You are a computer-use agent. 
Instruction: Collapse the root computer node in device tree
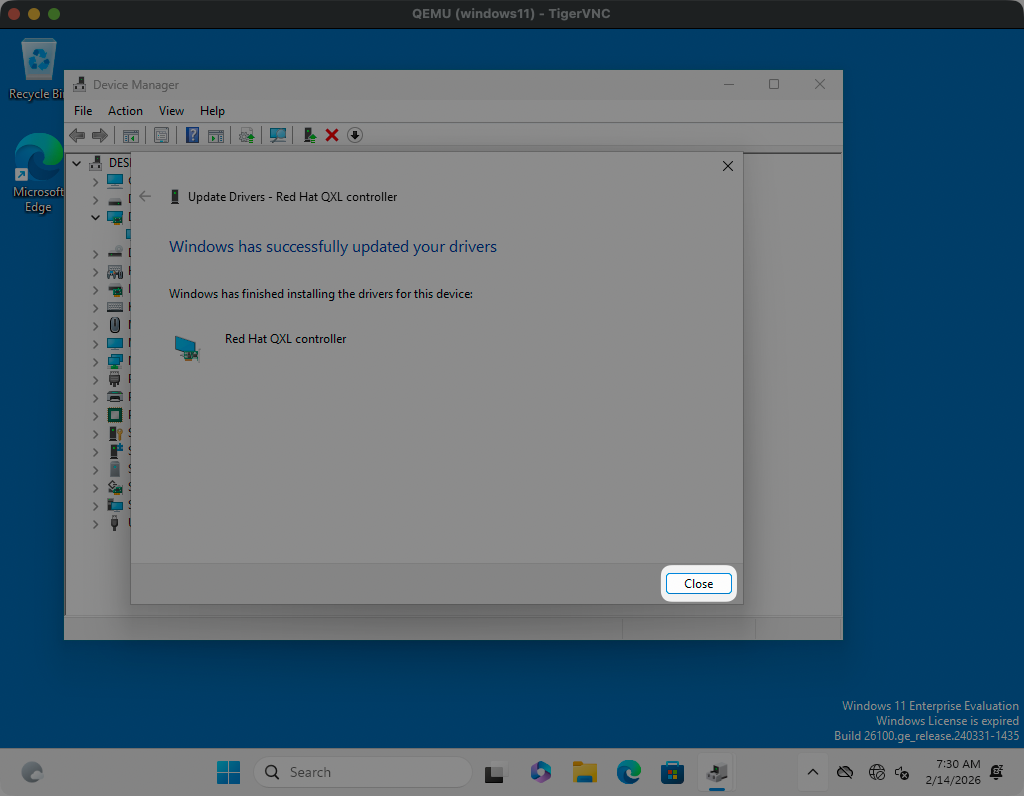[x=77, y=162]
